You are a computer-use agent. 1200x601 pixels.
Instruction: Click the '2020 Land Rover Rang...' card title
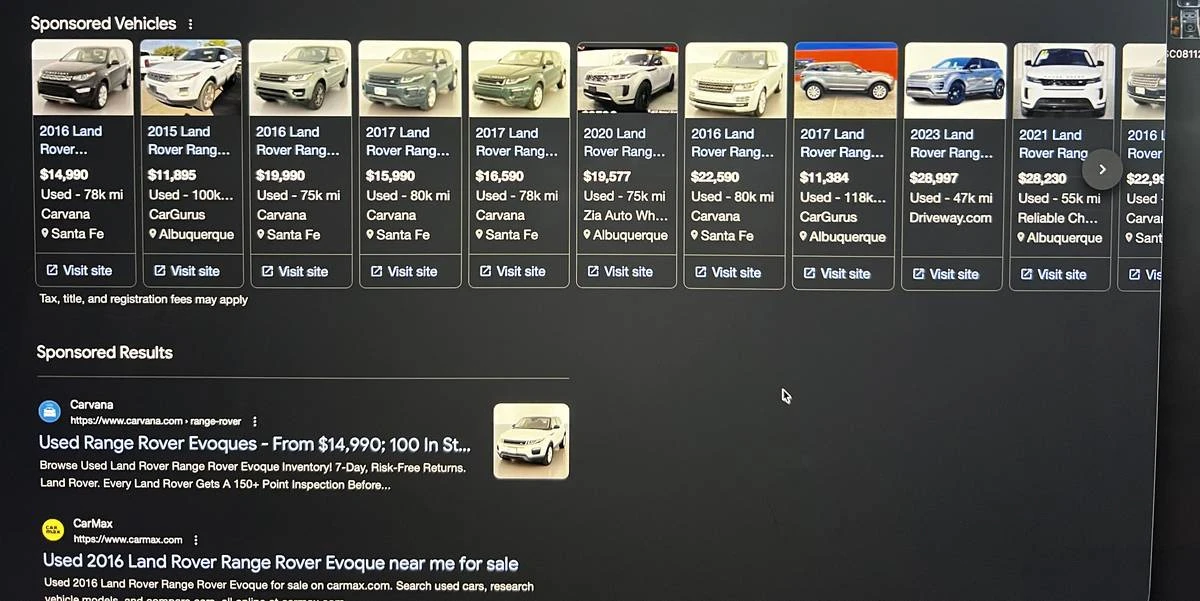point(624,142)
